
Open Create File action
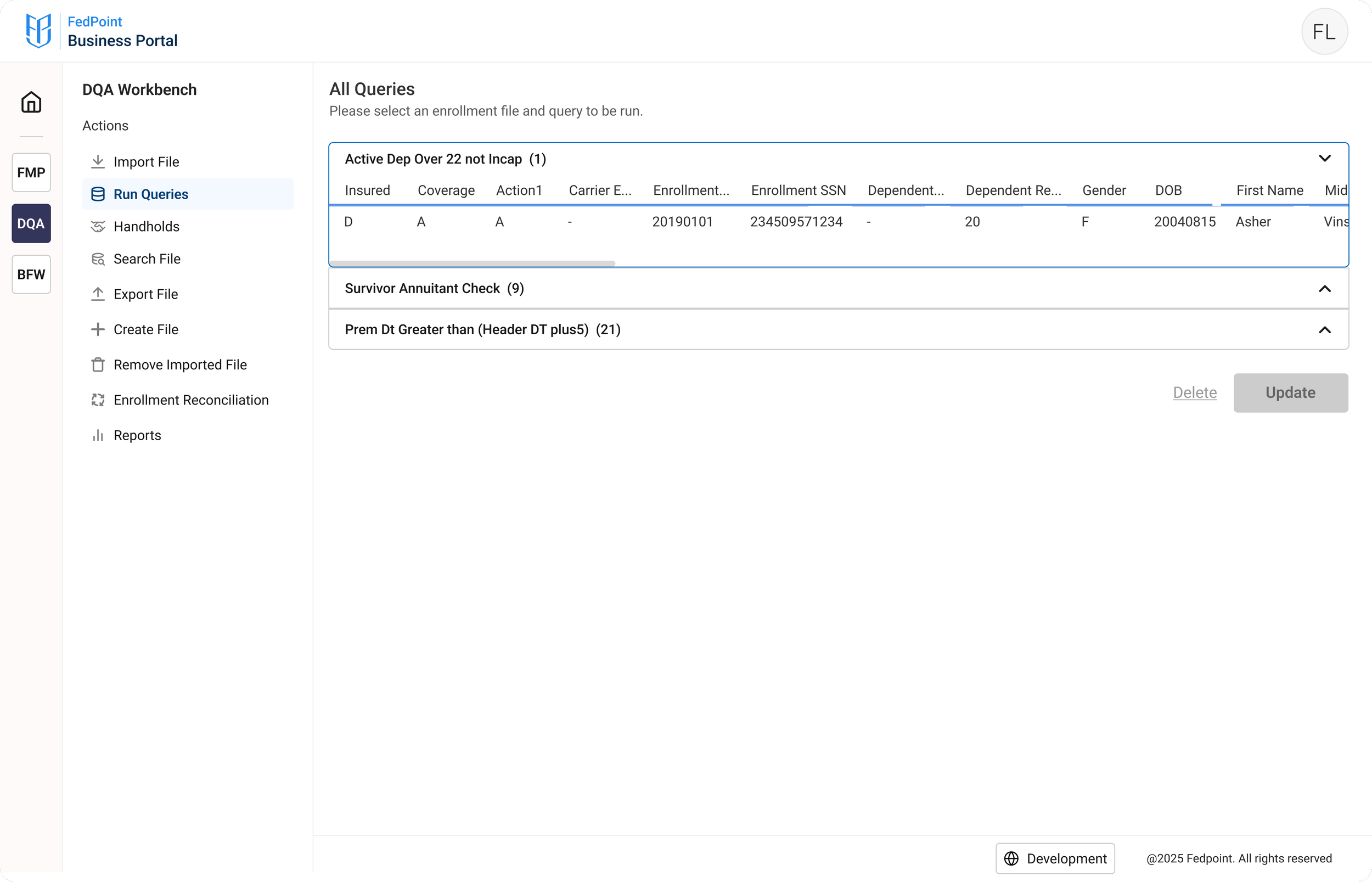[188, 329]
